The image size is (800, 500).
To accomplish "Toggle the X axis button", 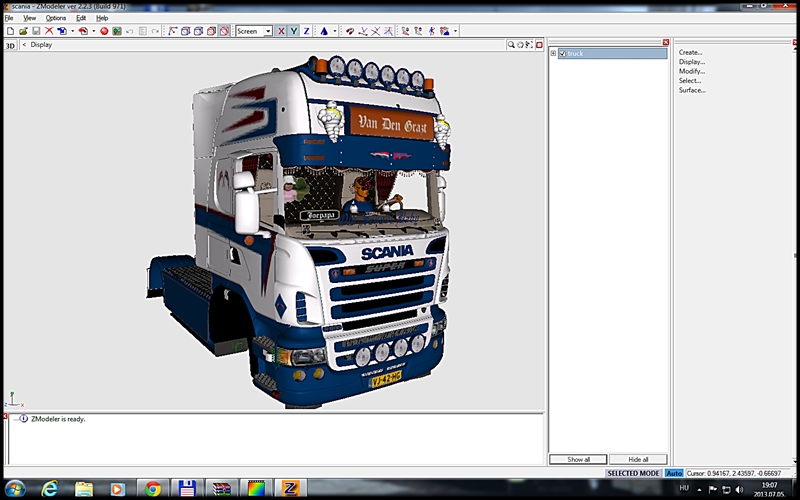I will [x=281, y=31].
